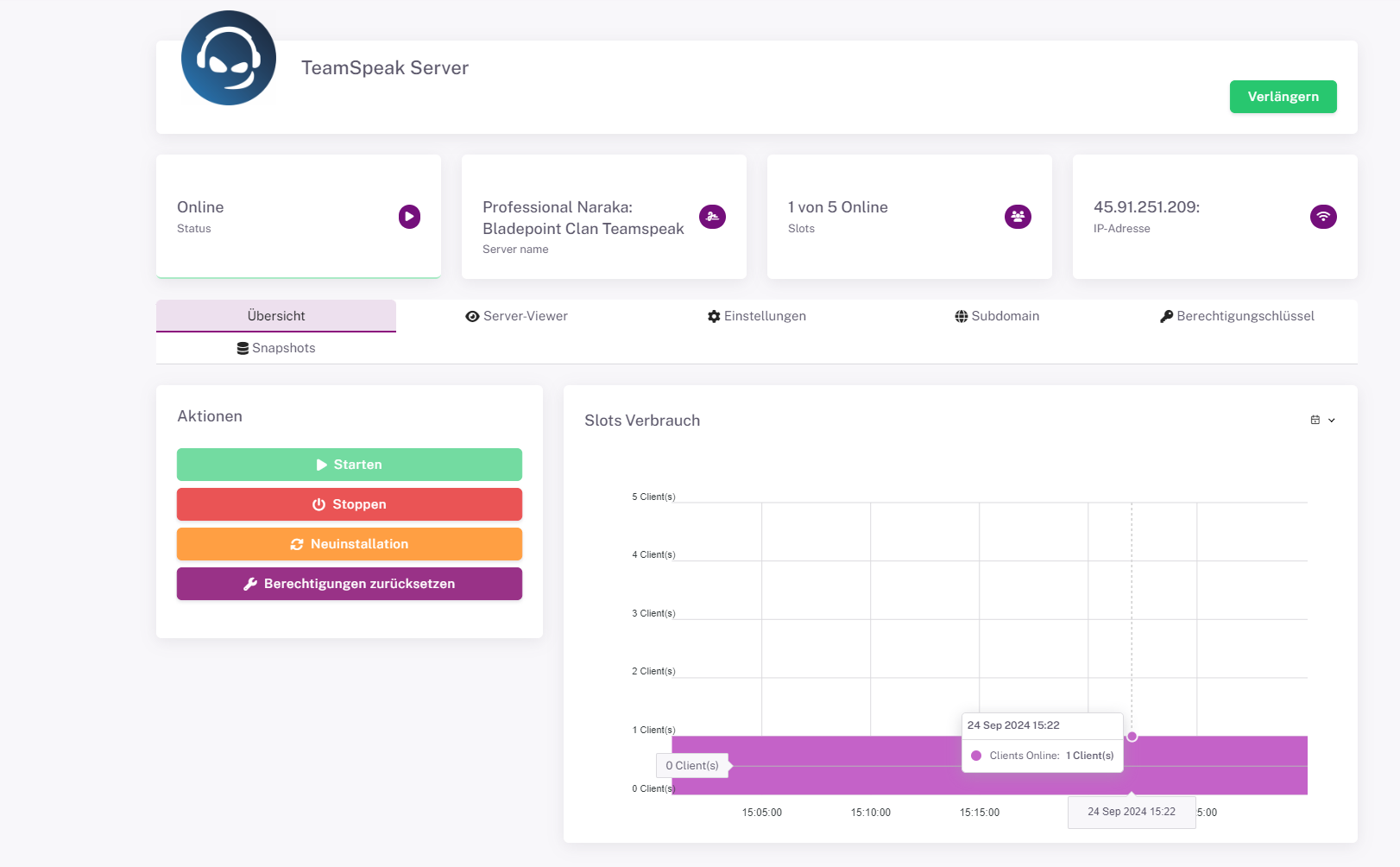Image resolution: width=1400 pixels, height=867 pixels.
Task: Expand the chart date range chevron
Action: pos(1332,421)
